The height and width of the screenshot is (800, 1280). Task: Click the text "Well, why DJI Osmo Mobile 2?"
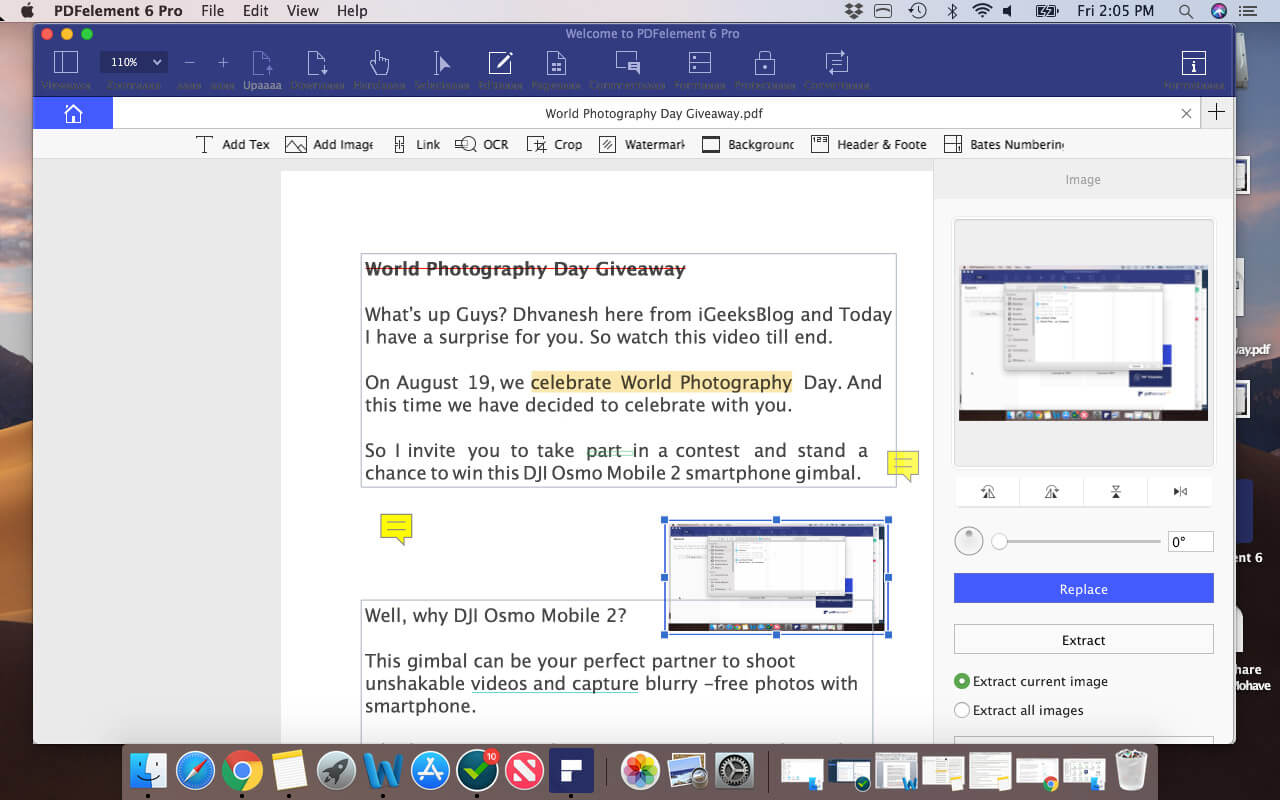point(496,615)
